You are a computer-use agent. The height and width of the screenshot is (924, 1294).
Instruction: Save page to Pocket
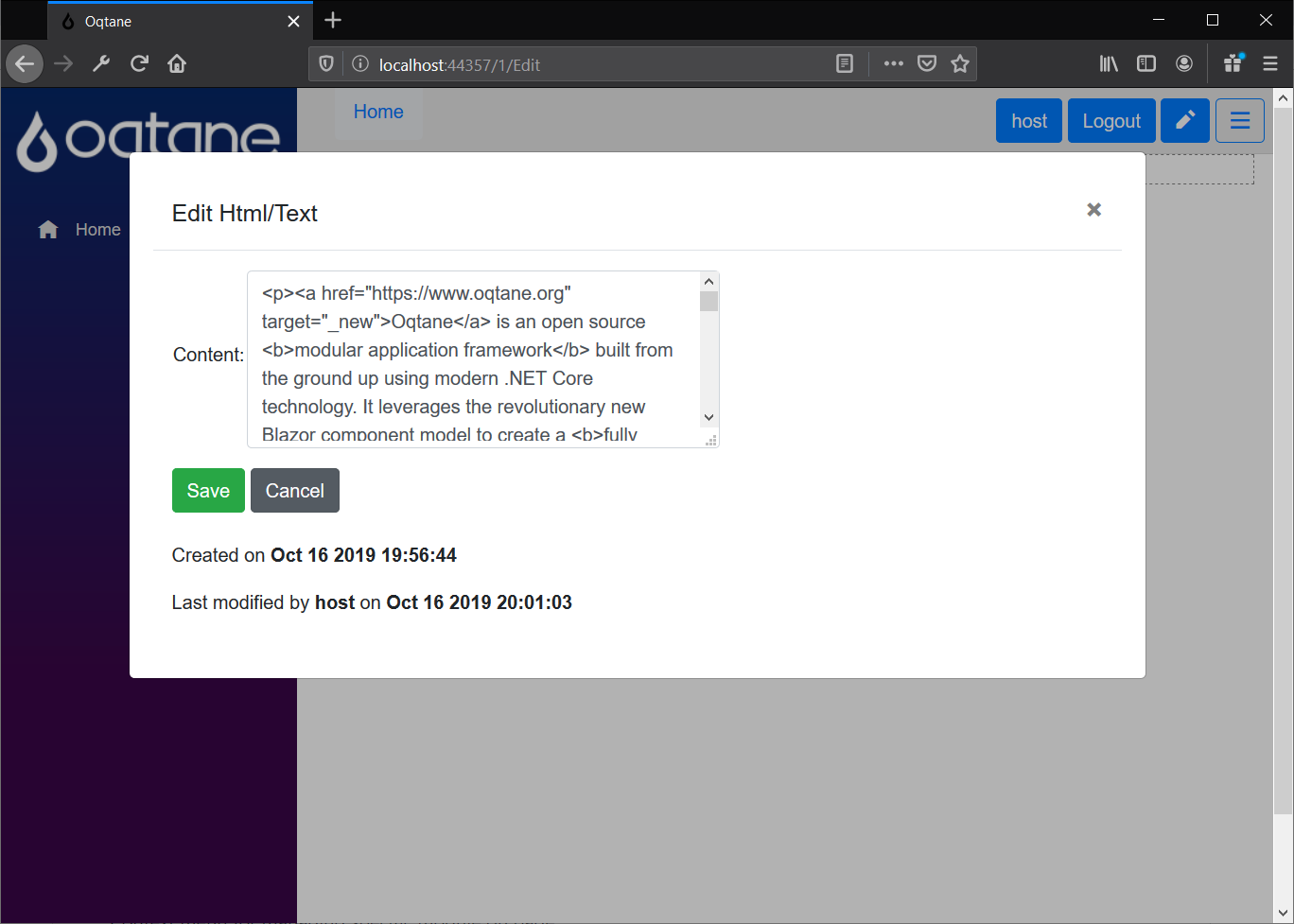tap(927, 64)
